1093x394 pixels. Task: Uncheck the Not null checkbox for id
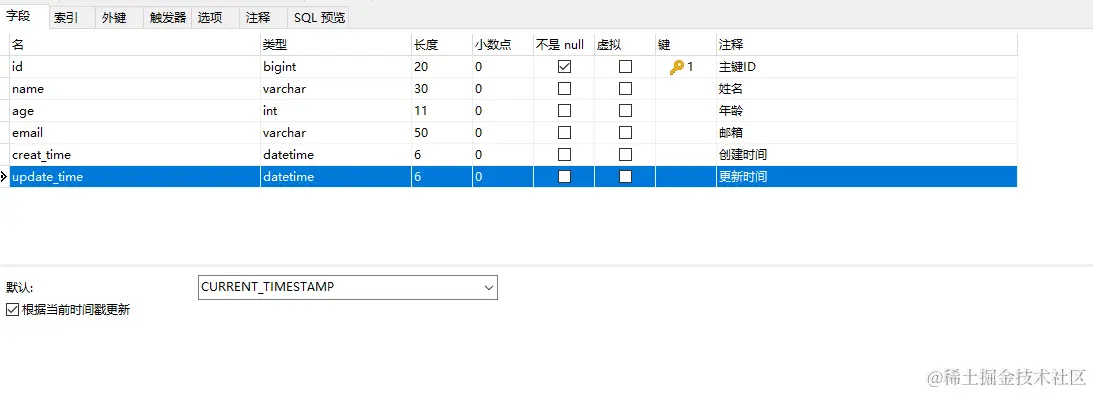click(x=565, y=67)
